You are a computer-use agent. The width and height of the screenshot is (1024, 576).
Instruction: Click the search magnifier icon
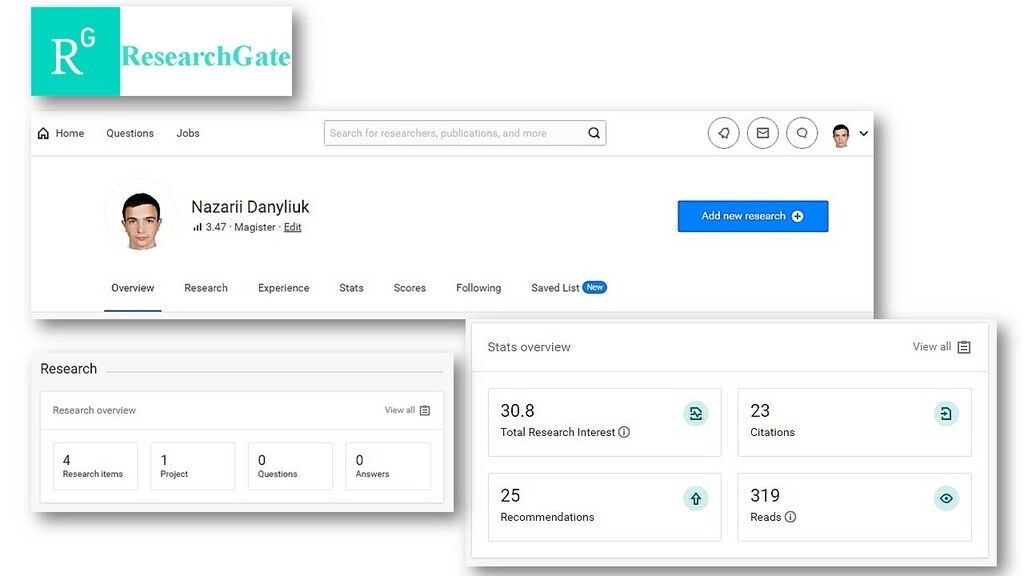[594, 133]
